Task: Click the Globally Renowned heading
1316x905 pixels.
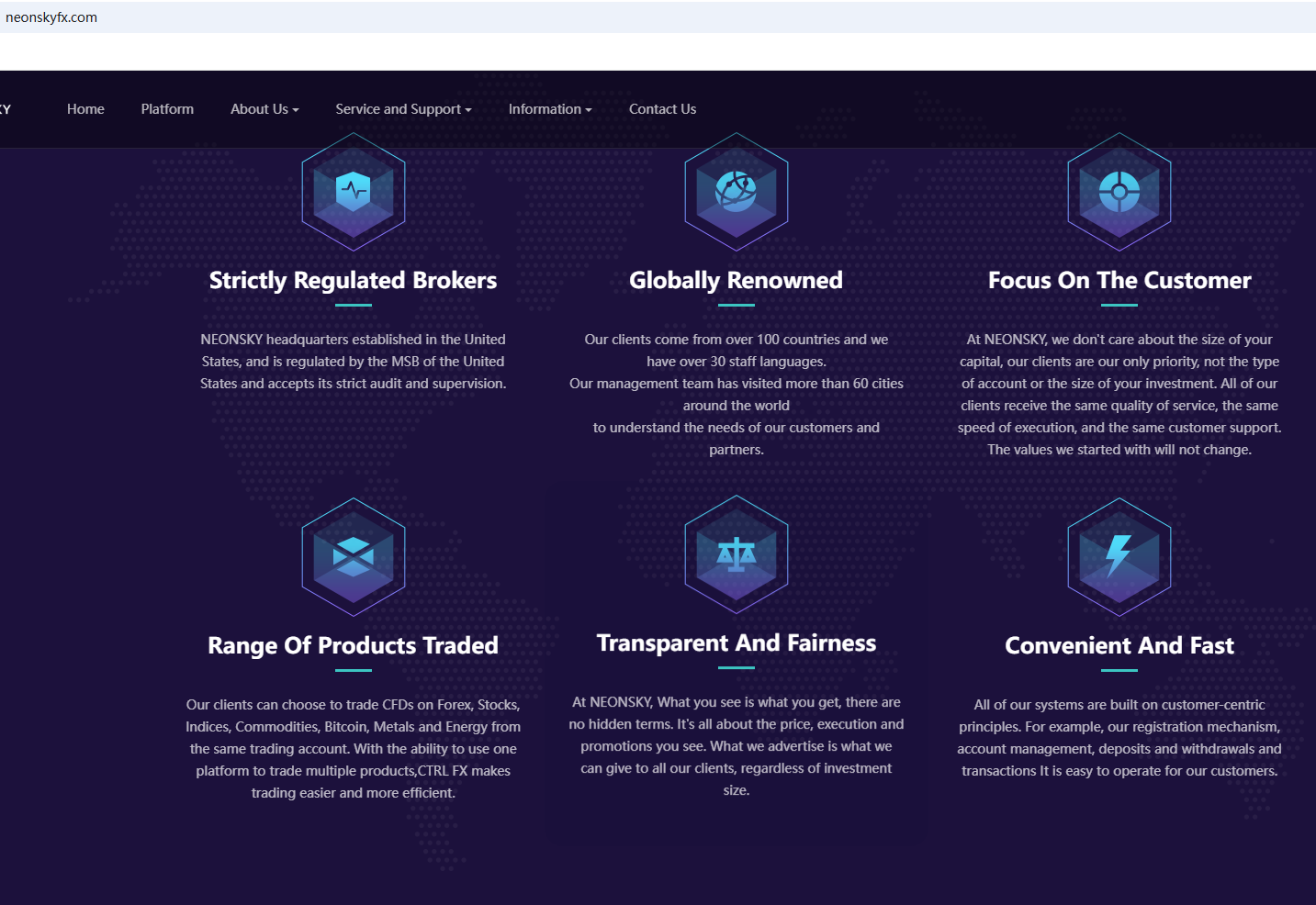Action: pyautogui.click(x=737, y=280)
